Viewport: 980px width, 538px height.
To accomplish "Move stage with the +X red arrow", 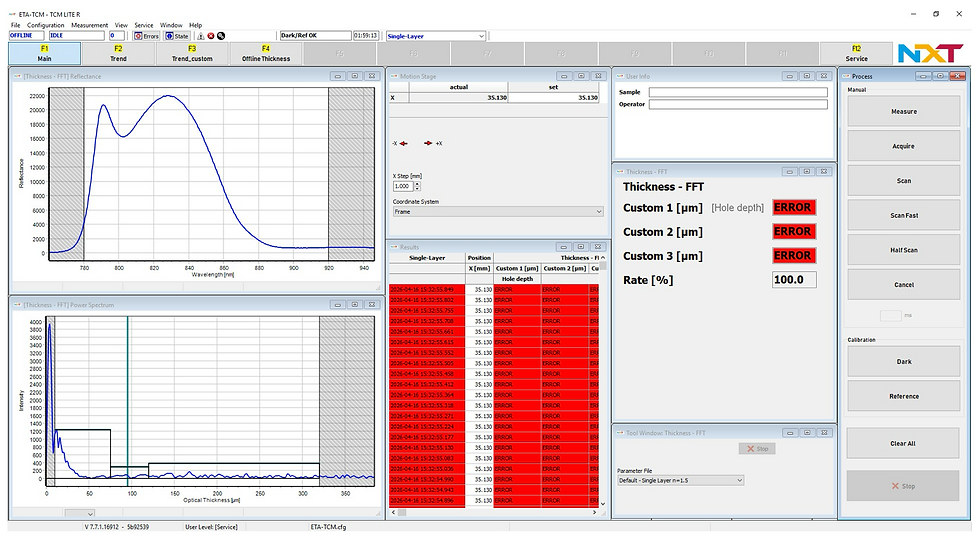I will (428, 144).
